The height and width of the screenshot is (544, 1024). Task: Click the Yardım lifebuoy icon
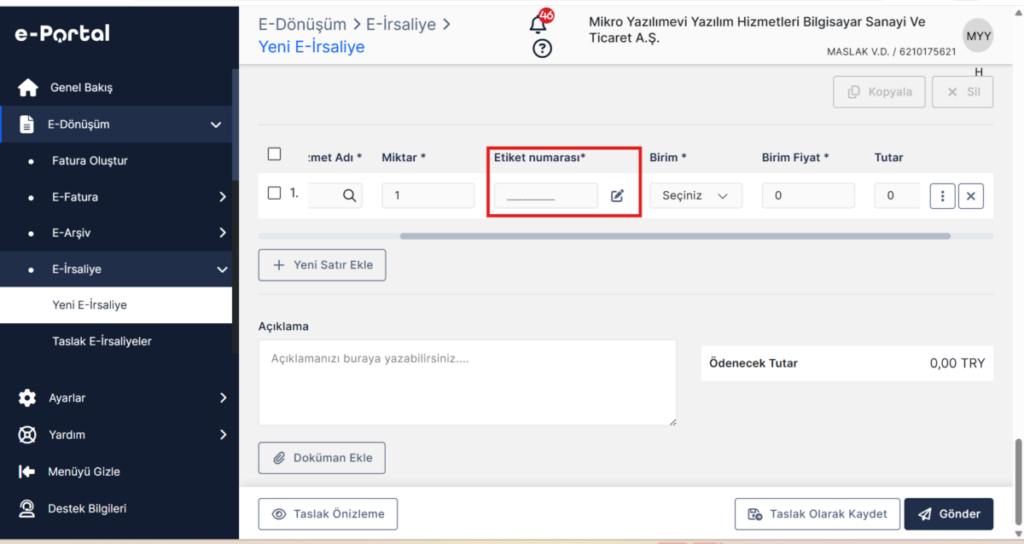27,435
